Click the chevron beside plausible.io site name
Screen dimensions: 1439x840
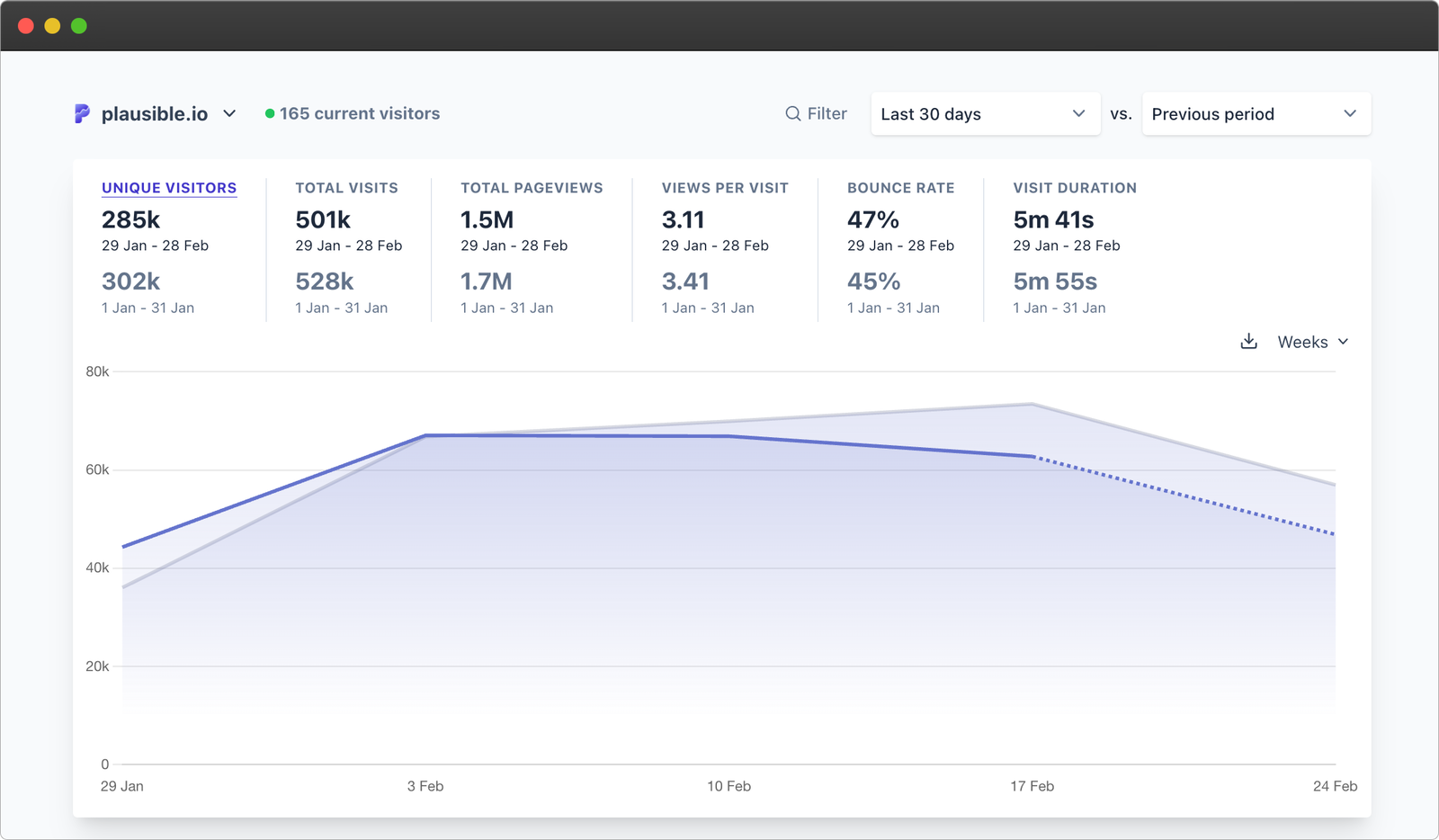tap(230, 114)
